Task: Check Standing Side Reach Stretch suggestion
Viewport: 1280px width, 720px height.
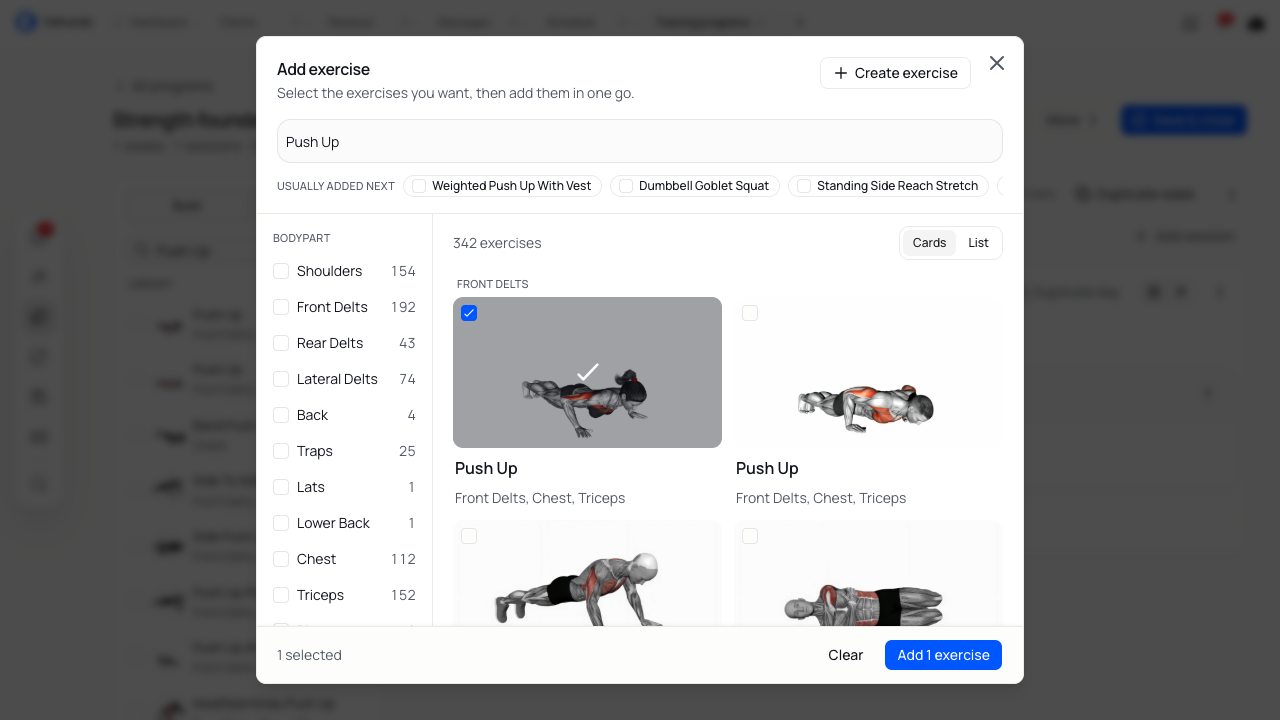Action: (x=804, y=186)
